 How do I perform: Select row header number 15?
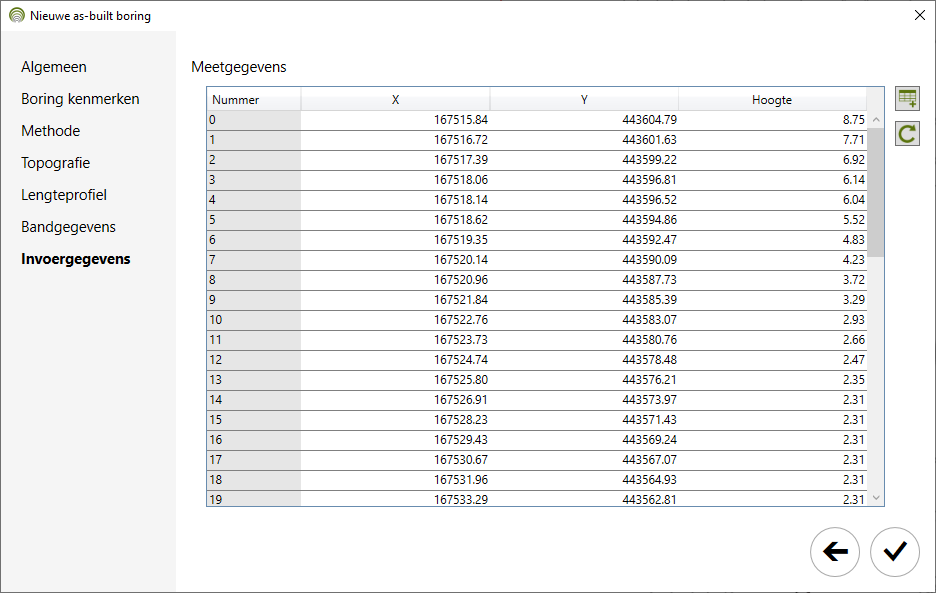[254, 420]
